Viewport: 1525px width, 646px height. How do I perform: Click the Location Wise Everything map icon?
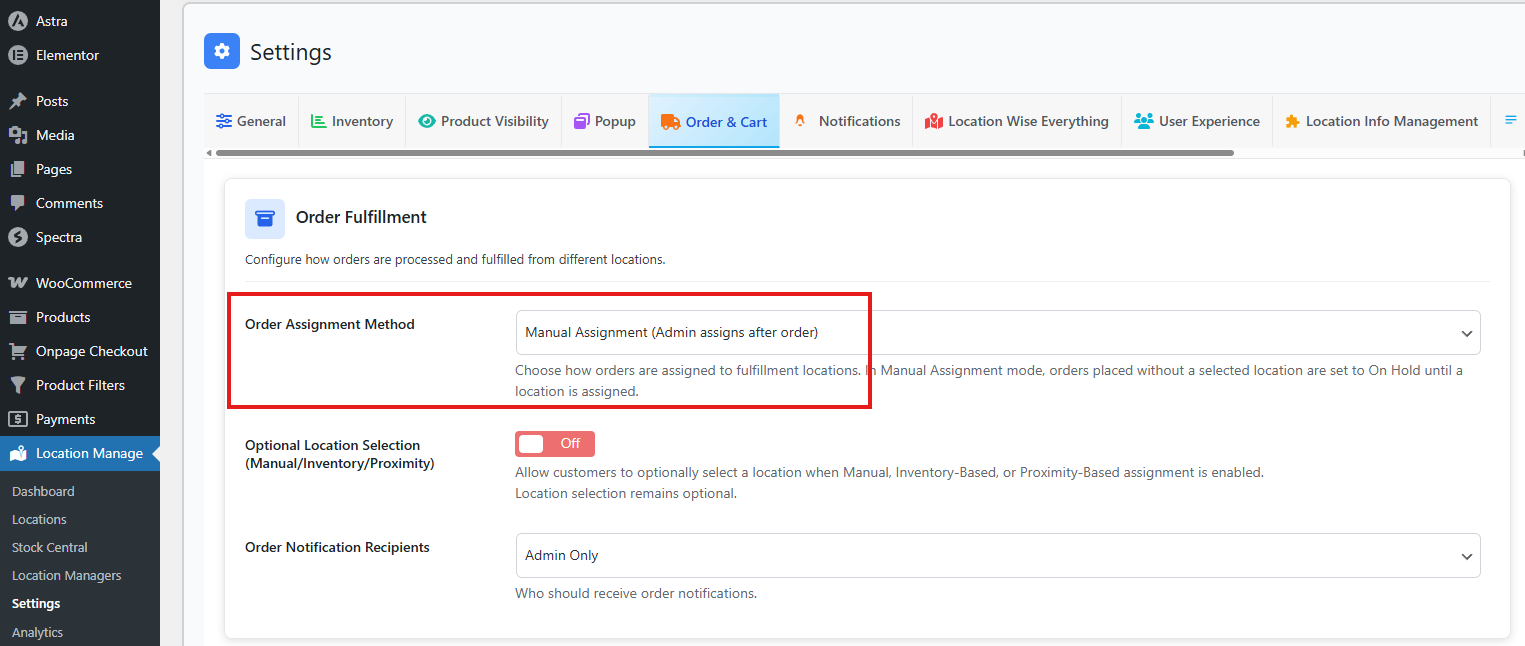click(x=934, y=121)
